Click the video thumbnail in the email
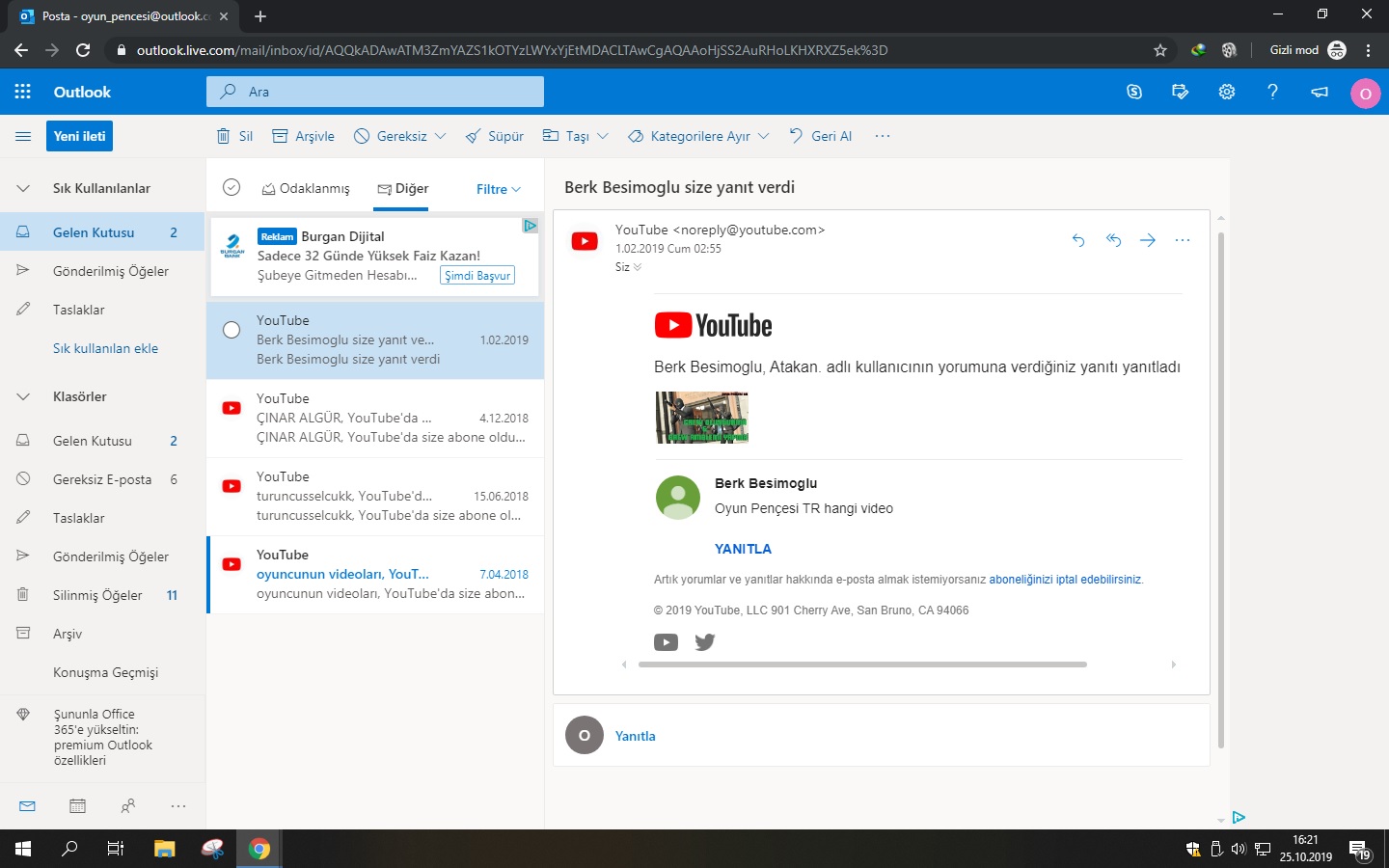Image resolution: width=1389 pixels, height=868 pixels. point(701,418)
